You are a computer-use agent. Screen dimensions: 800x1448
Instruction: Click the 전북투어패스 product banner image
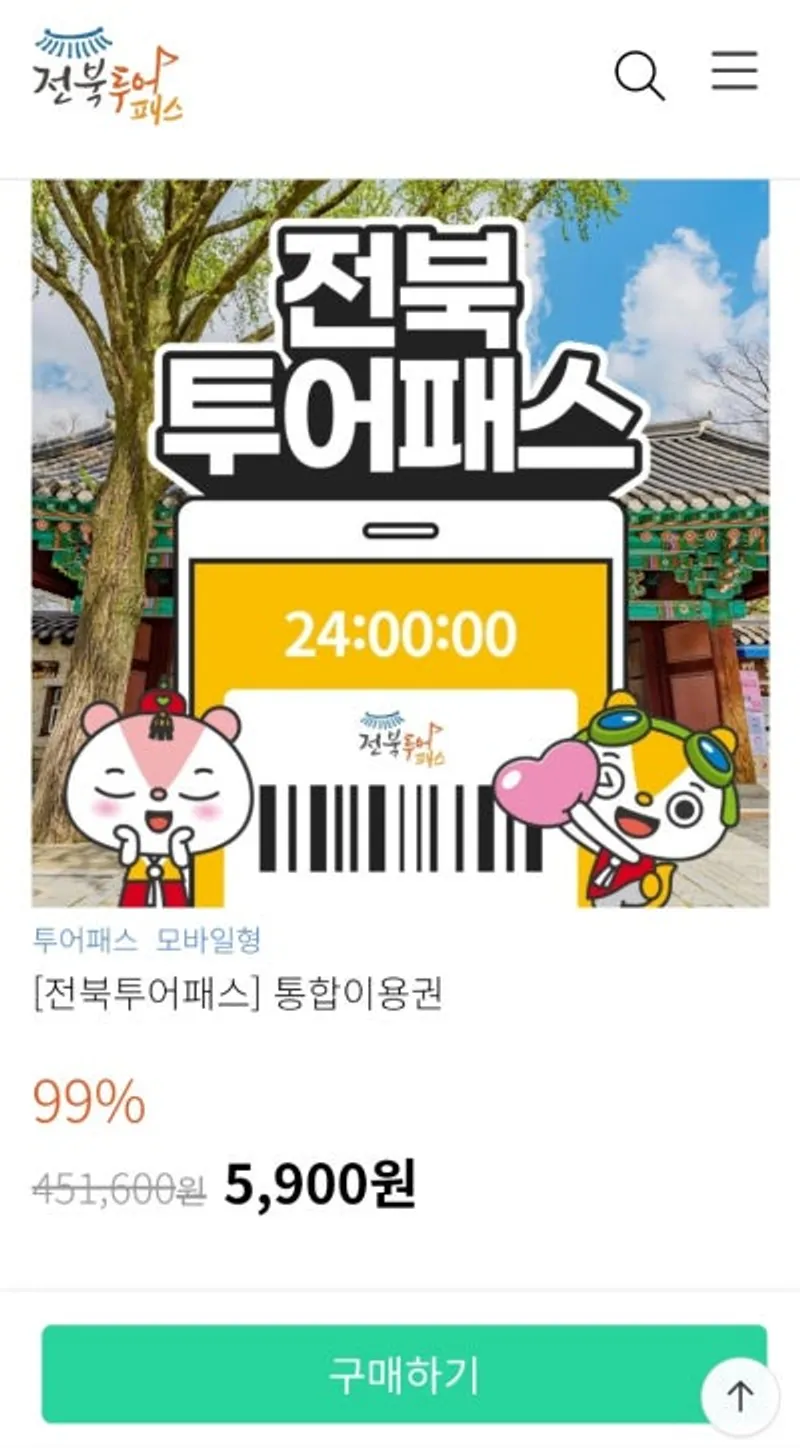tap(400, 543)
